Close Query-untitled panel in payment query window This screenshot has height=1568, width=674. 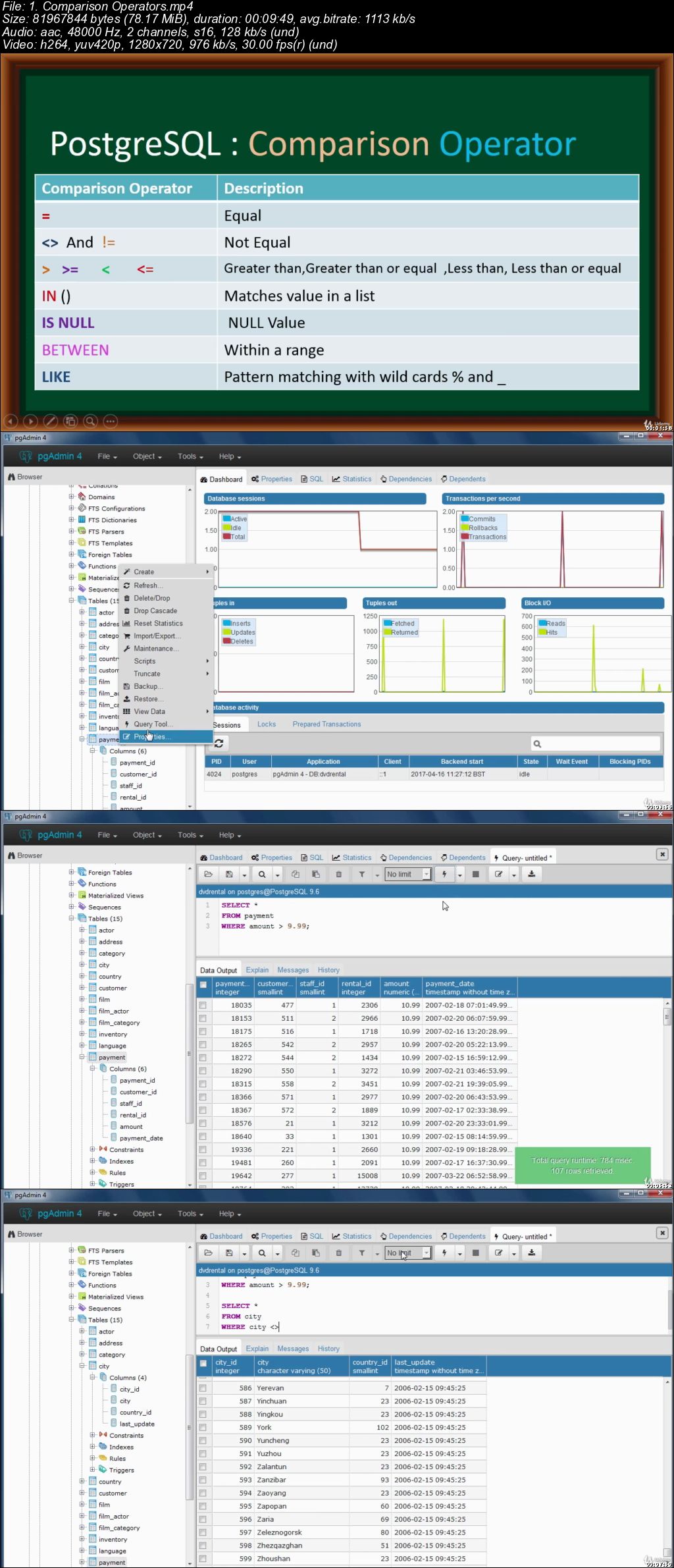coord(662,854)
